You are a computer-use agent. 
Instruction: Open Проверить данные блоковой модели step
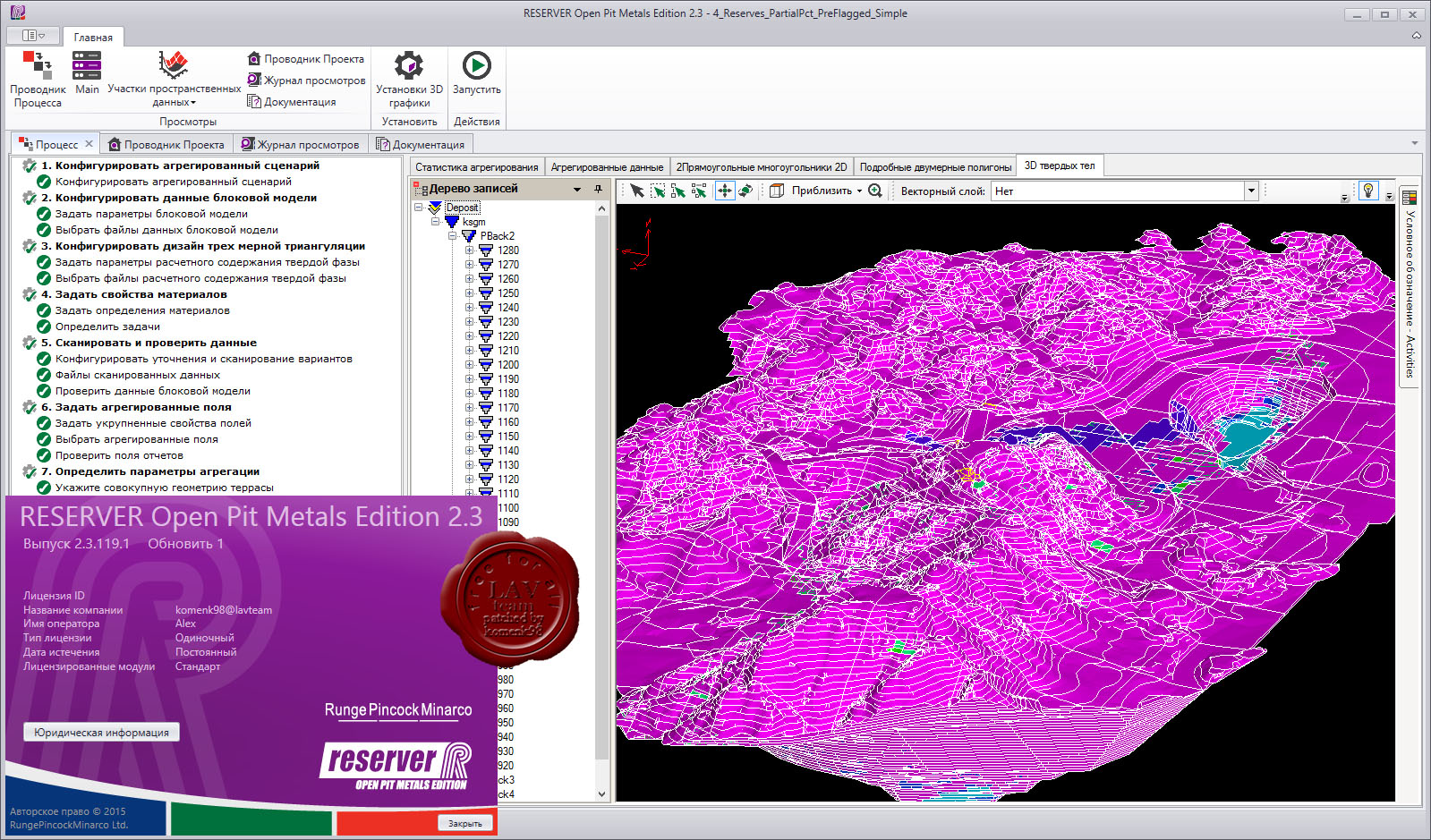152,391
